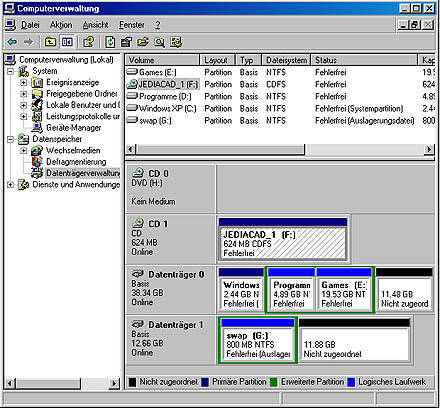Image resolution: width=440 pixels, height=408 pixels.
Task: Click the magnifier search toolbar icon
Action: (160, 42)
